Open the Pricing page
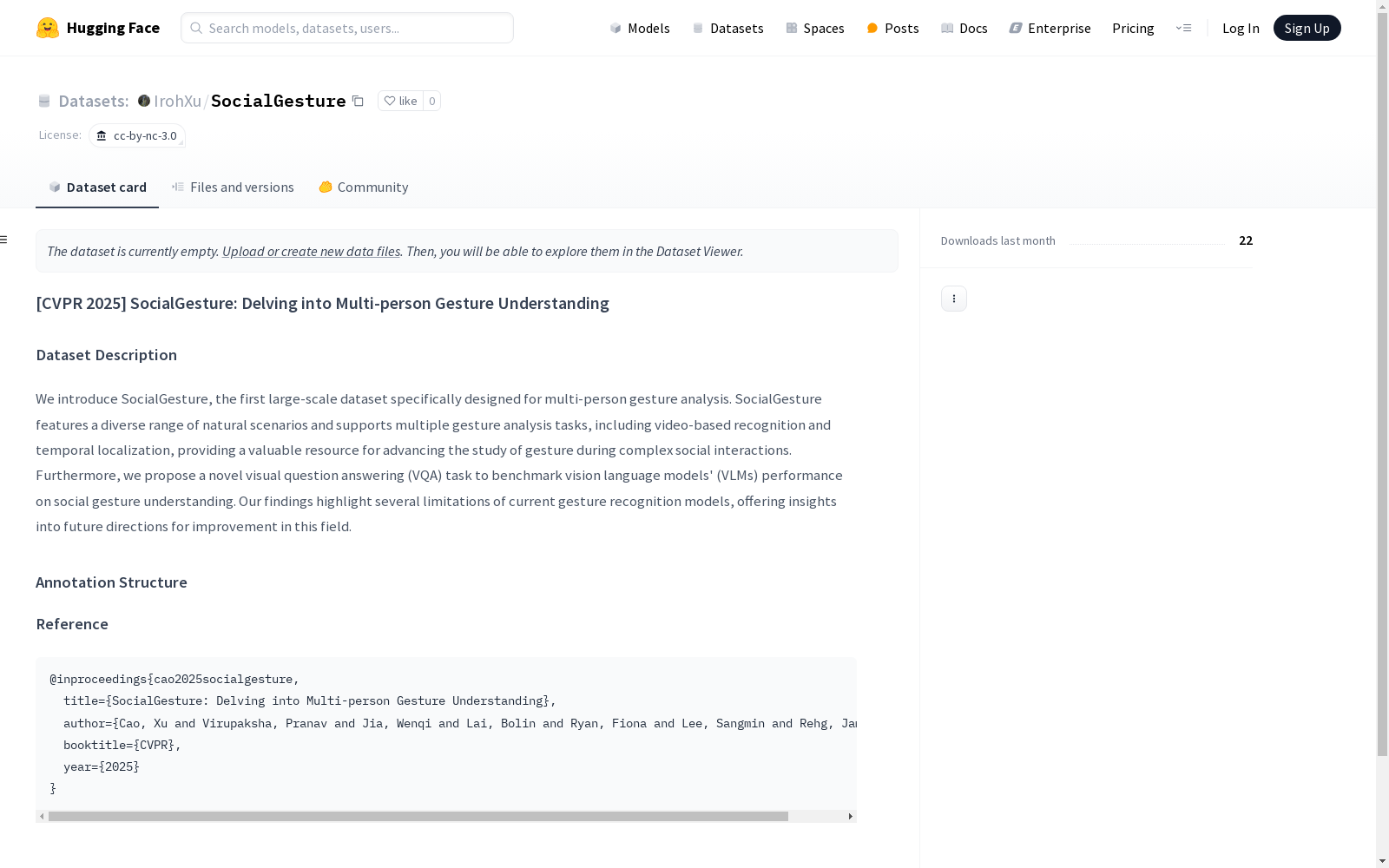Viewport: 1389px width, 868px height. click(1133, 28)
